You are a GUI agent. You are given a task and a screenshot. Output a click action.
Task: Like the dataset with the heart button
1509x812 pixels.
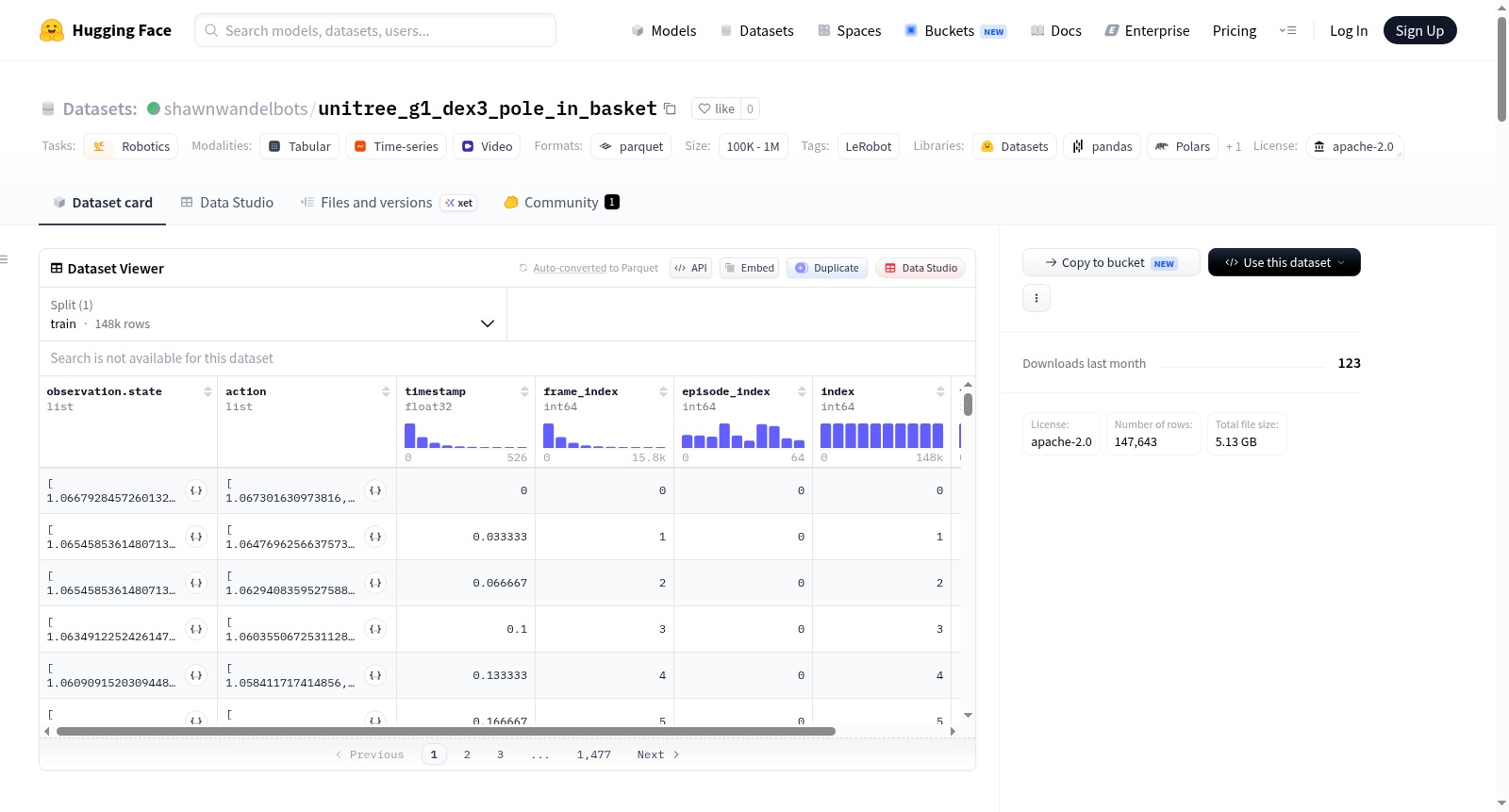(716, 108)
